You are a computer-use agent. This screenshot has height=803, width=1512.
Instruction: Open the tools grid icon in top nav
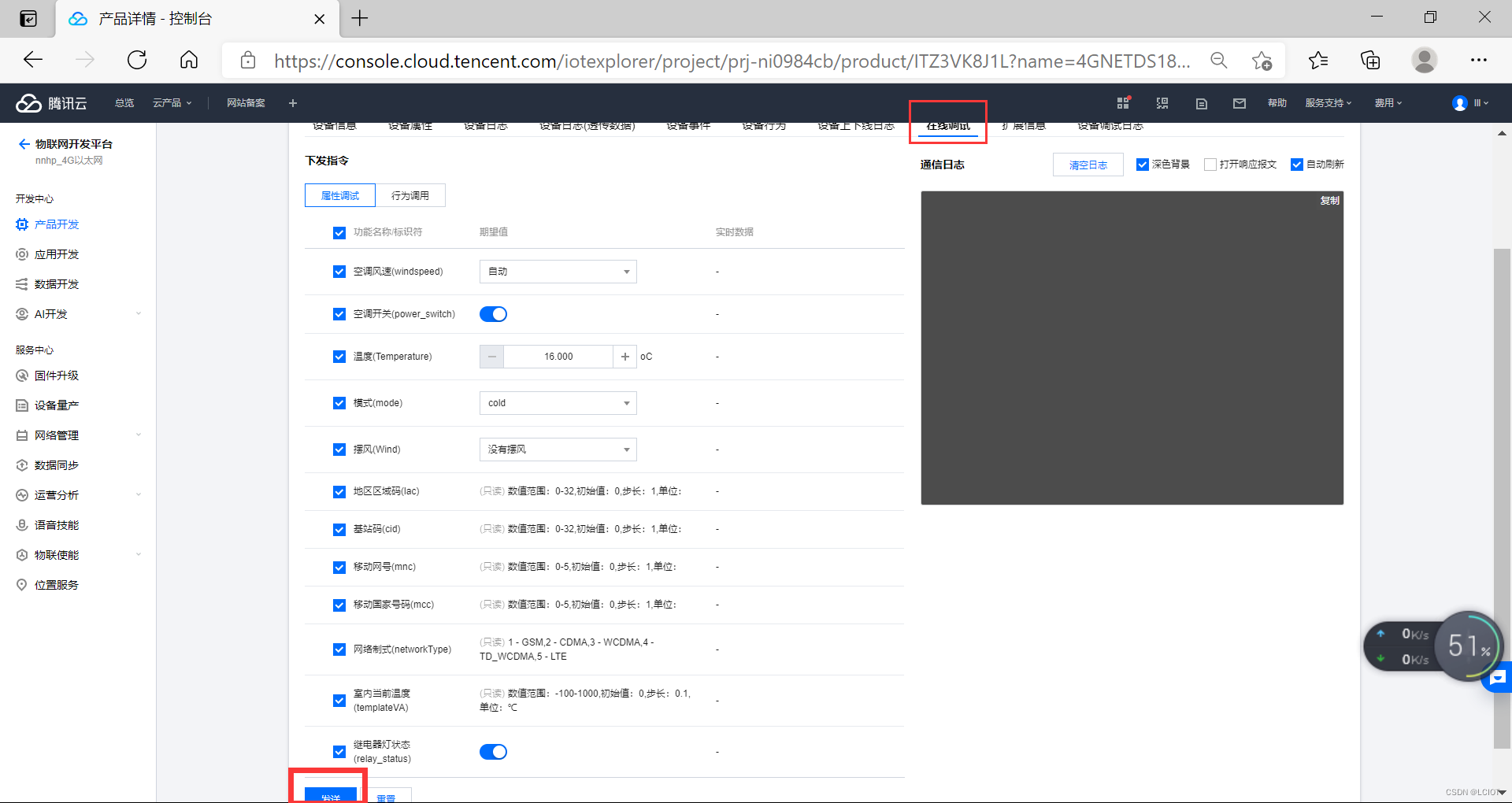click(x=1123, y=103)
